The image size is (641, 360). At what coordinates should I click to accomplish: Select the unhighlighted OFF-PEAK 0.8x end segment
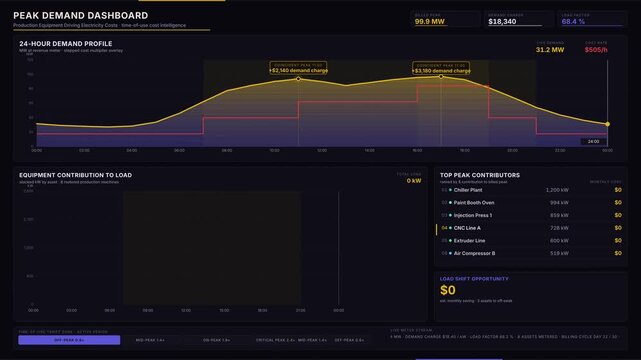(x=349, y=340)
